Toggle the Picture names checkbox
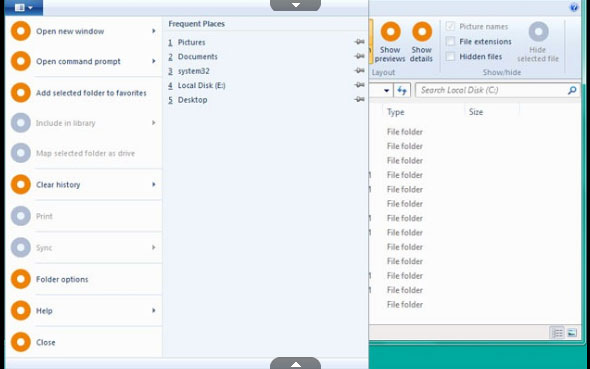The height and width of the screenshot is (369, 590). [450, 27]
